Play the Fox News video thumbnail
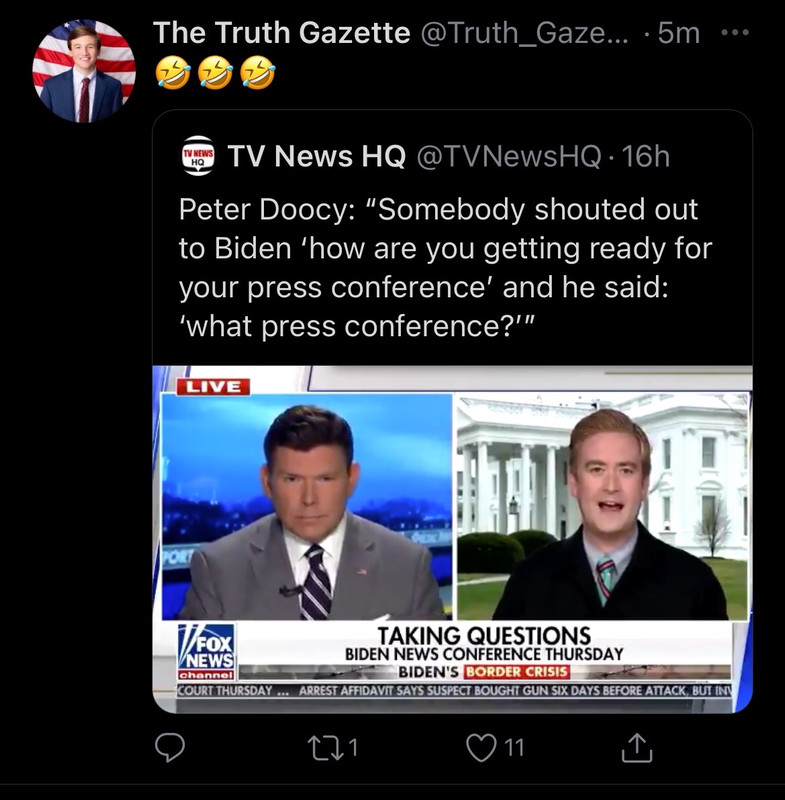Screen dimensions: 785x800 tap(452, 539)
